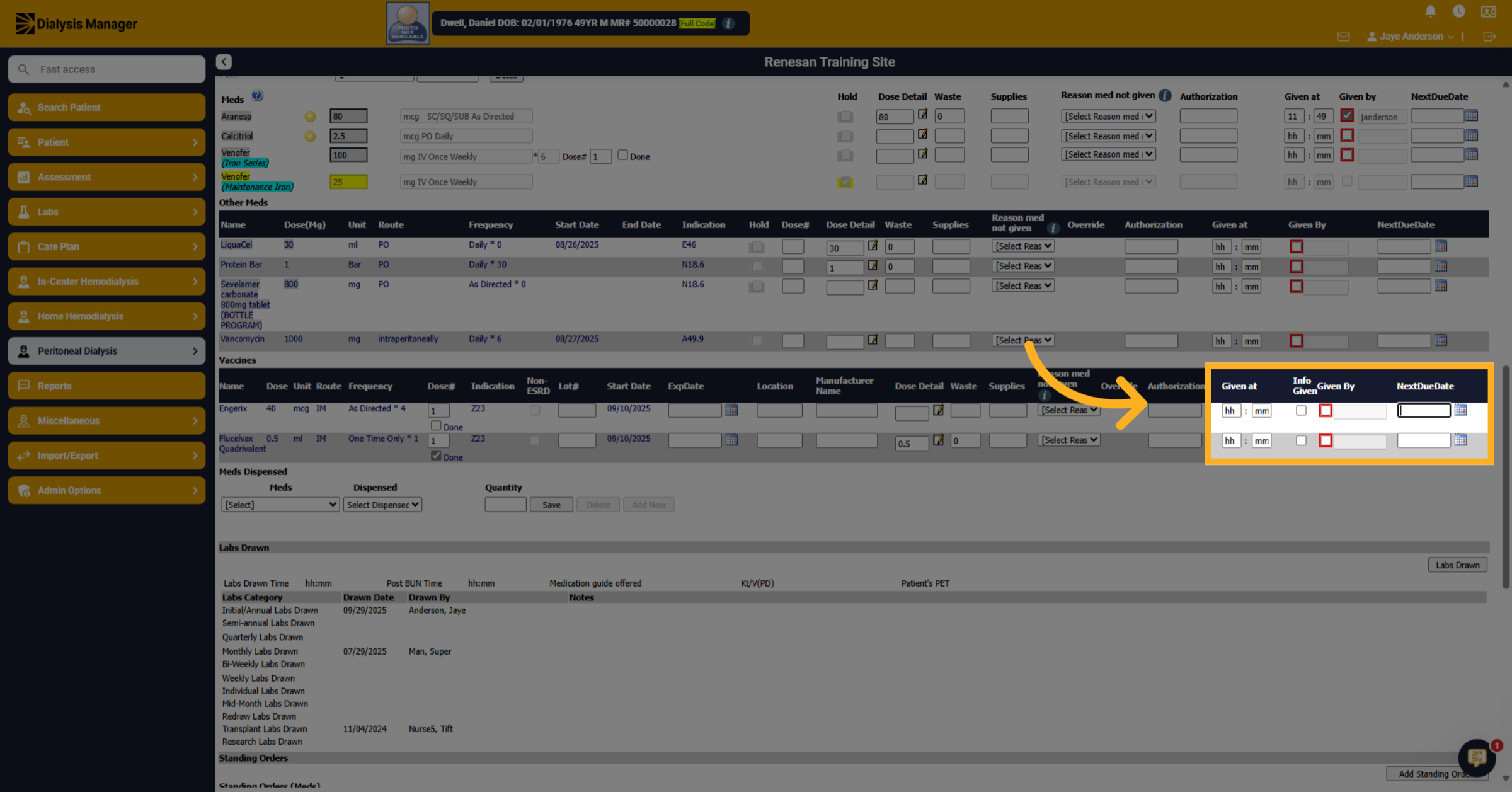
Task: Open the Admin Options sidebar menu
Action: pos(106,490)
